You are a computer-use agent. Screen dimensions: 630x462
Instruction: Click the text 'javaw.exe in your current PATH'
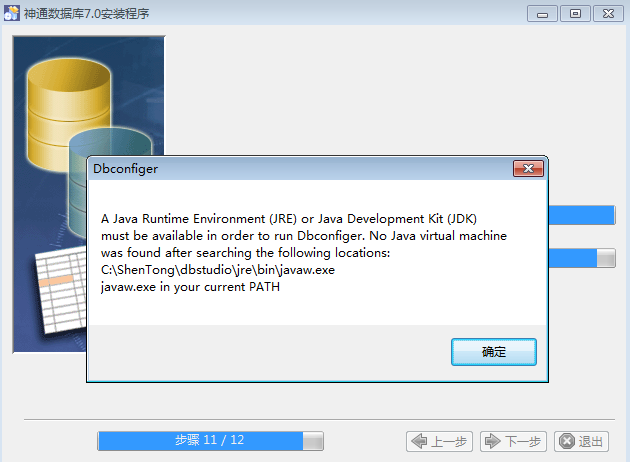[190, 287]
